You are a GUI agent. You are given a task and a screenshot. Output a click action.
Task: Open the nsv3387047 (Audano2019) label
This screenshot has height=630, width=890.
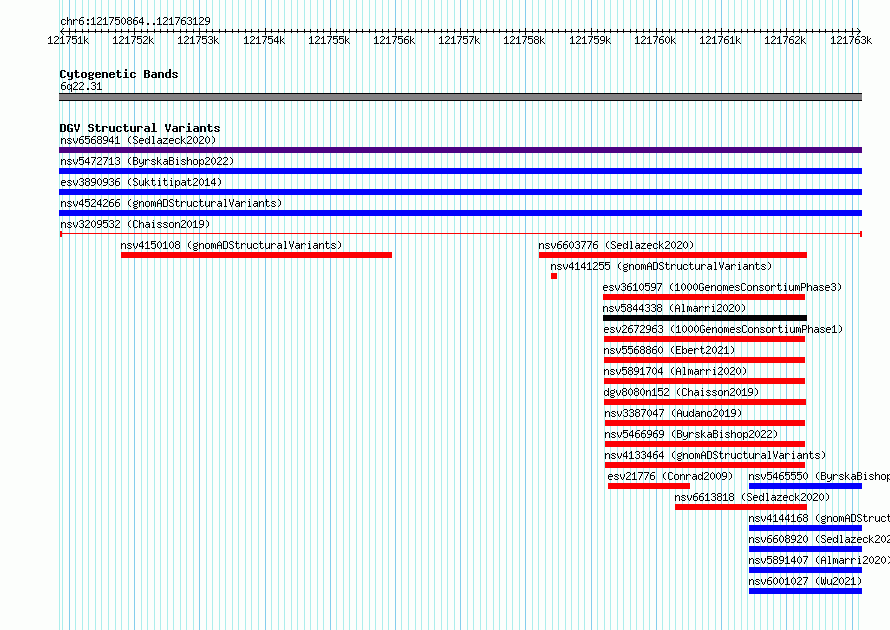[673, 413]
